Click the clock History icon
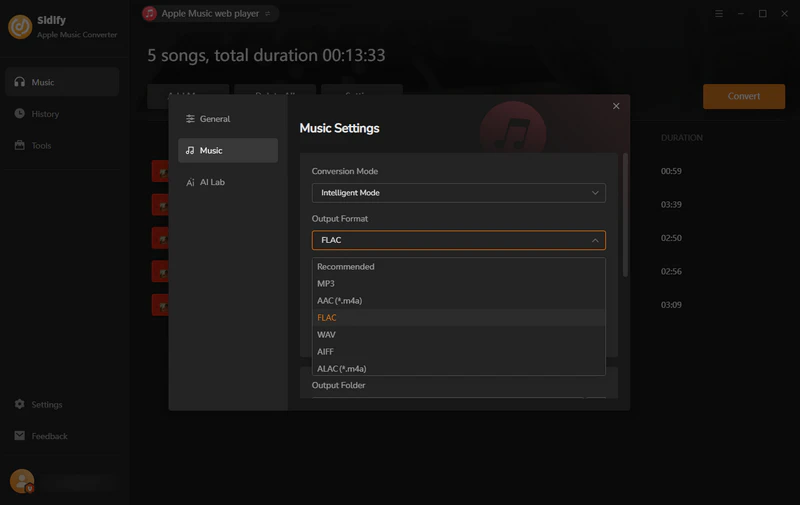The height and width of the screenshot is (505, 800). 19,113
